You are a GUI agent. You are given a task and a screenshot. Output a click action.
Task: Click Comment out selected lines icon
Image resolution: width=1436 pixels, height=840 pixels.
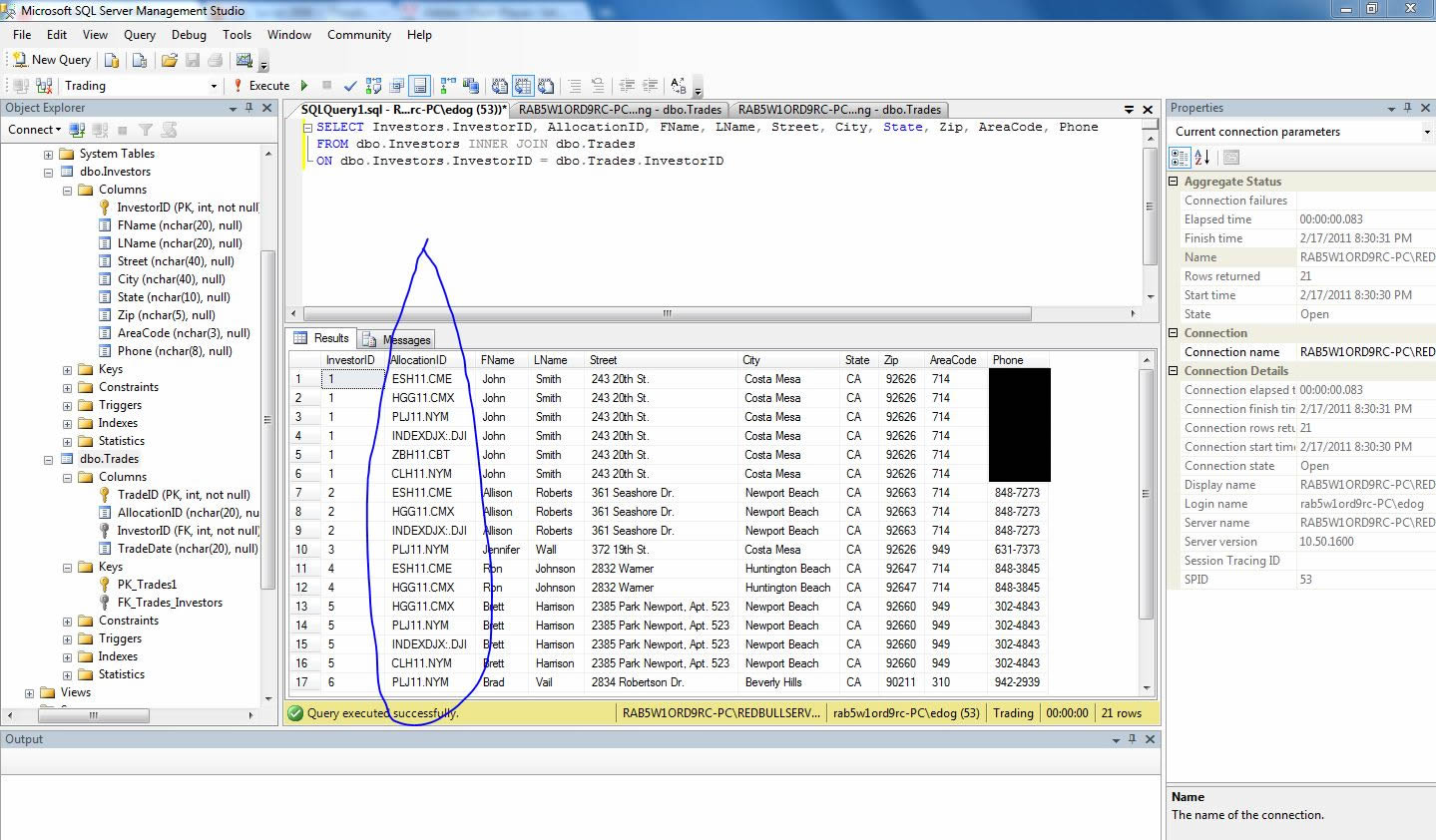coord(575,86)
